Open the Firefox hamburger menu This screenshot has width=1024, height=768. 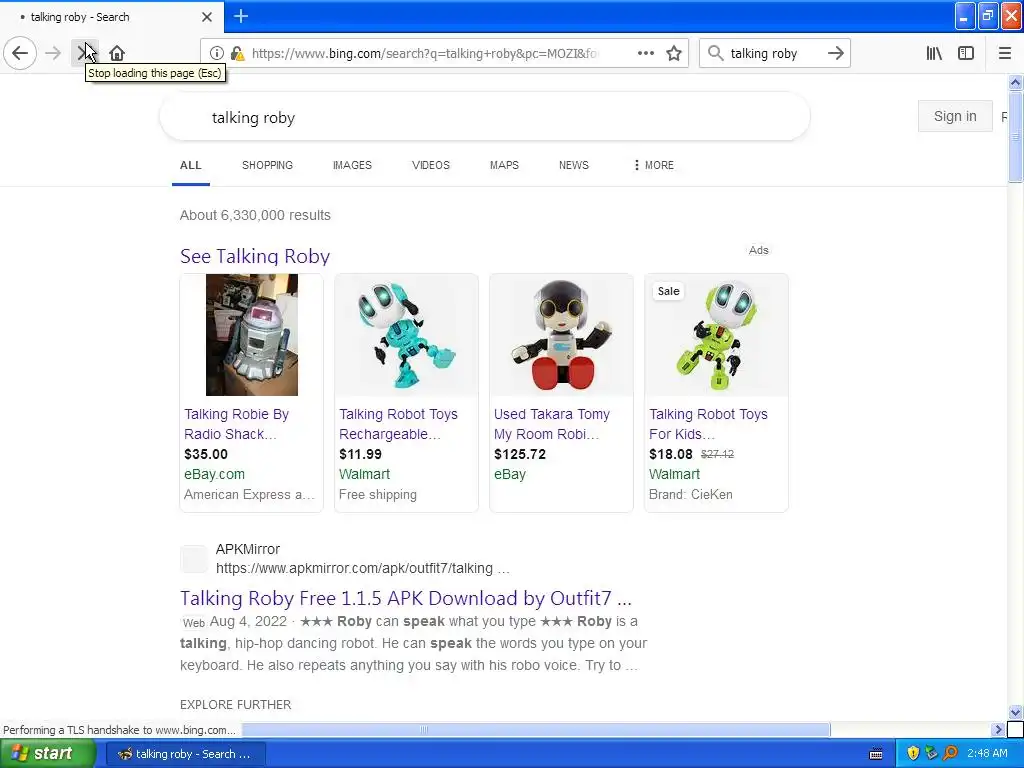tap(1005, 53)
